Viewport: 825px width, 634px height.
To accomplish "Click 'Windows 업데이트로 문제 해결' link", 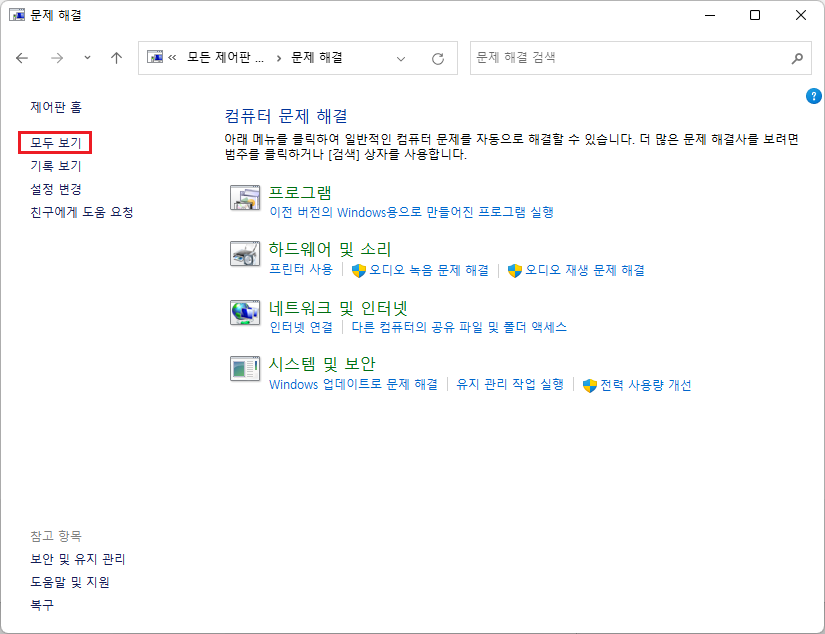I will (353, 384).
